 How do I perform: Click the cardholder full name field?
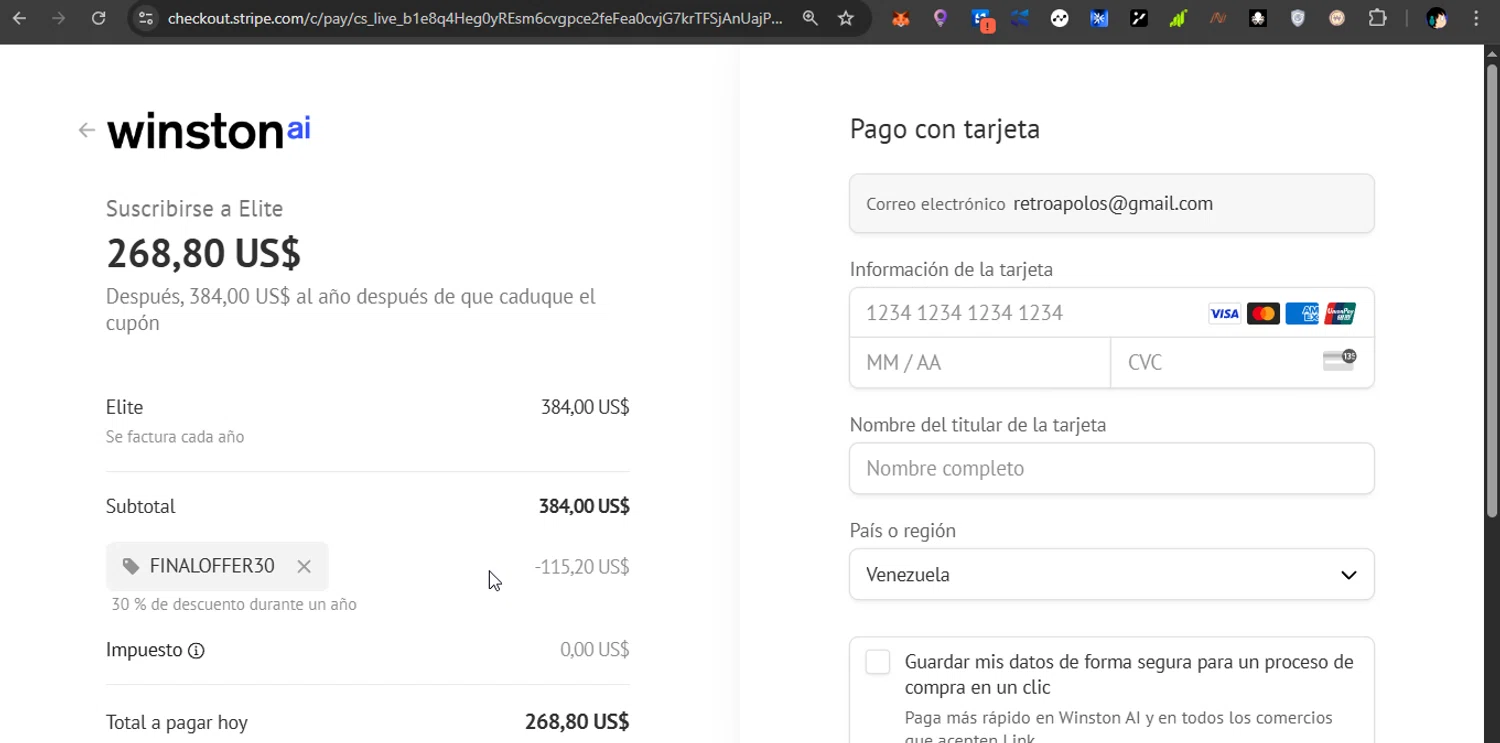pos(1112,468)
